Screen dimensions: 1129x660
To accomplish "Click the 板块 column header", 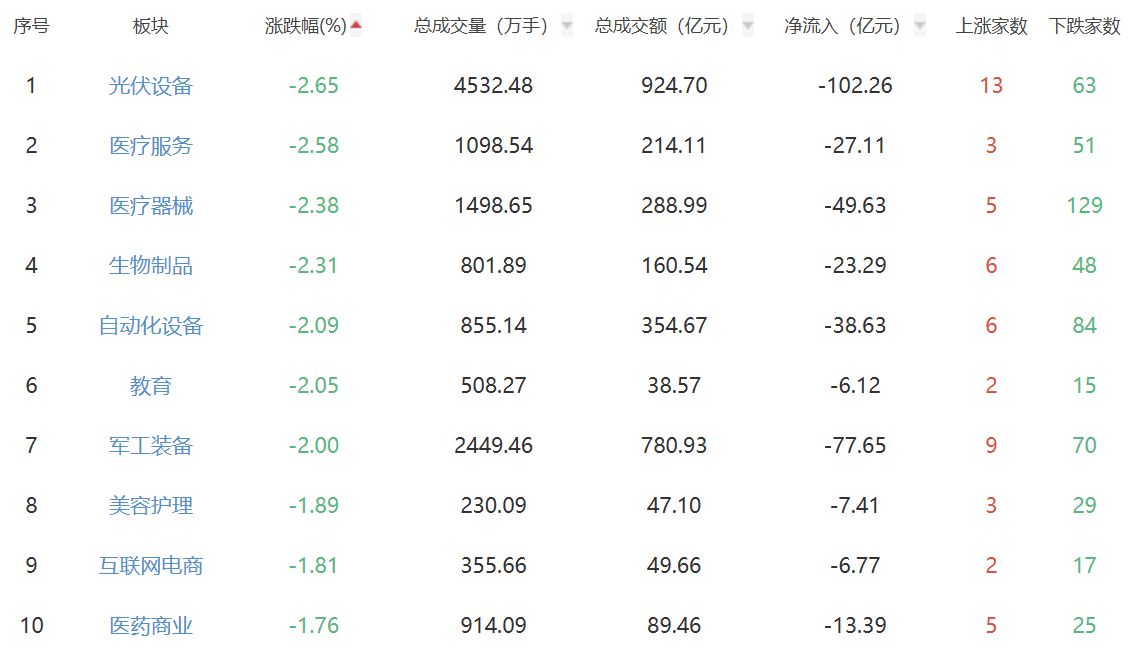I will point(150,26).
